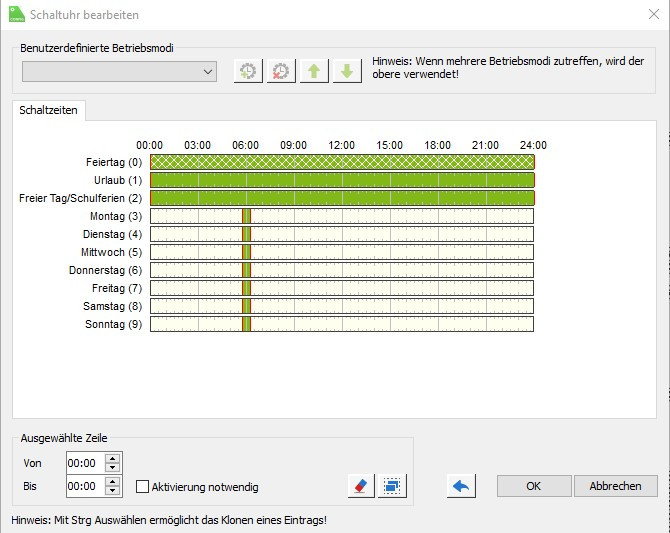Viewport: 670px width, 533px height.
Task: Switch to the Schaltzeiten tab
Action: coord(48,110)
